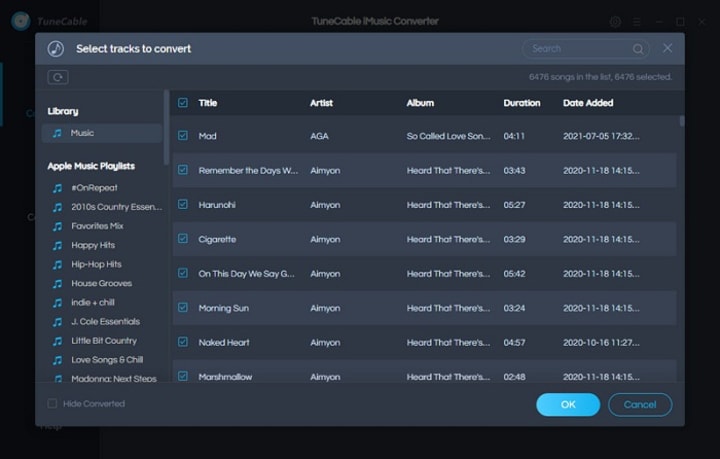720x459 pixels.
Task: Click the TuneCable logo icon
Action: 21,21
